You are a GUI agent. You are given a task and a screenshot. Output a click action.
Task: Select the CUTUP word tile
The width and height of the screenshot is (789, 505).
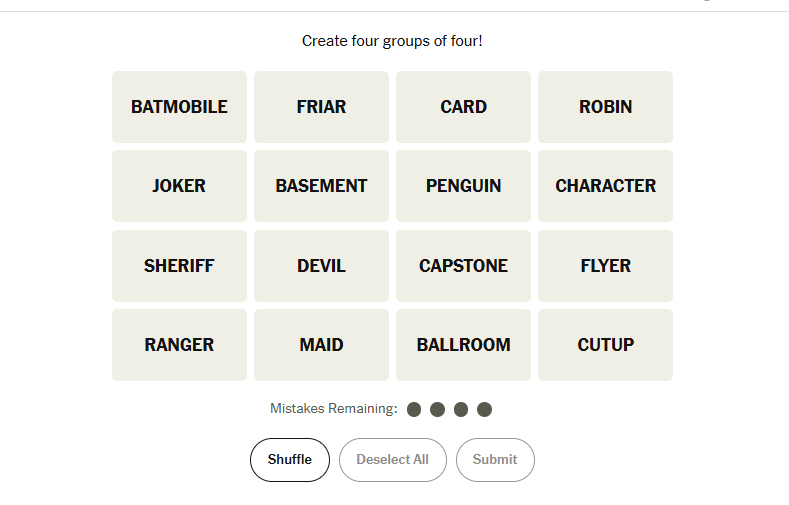click(605, 345)
